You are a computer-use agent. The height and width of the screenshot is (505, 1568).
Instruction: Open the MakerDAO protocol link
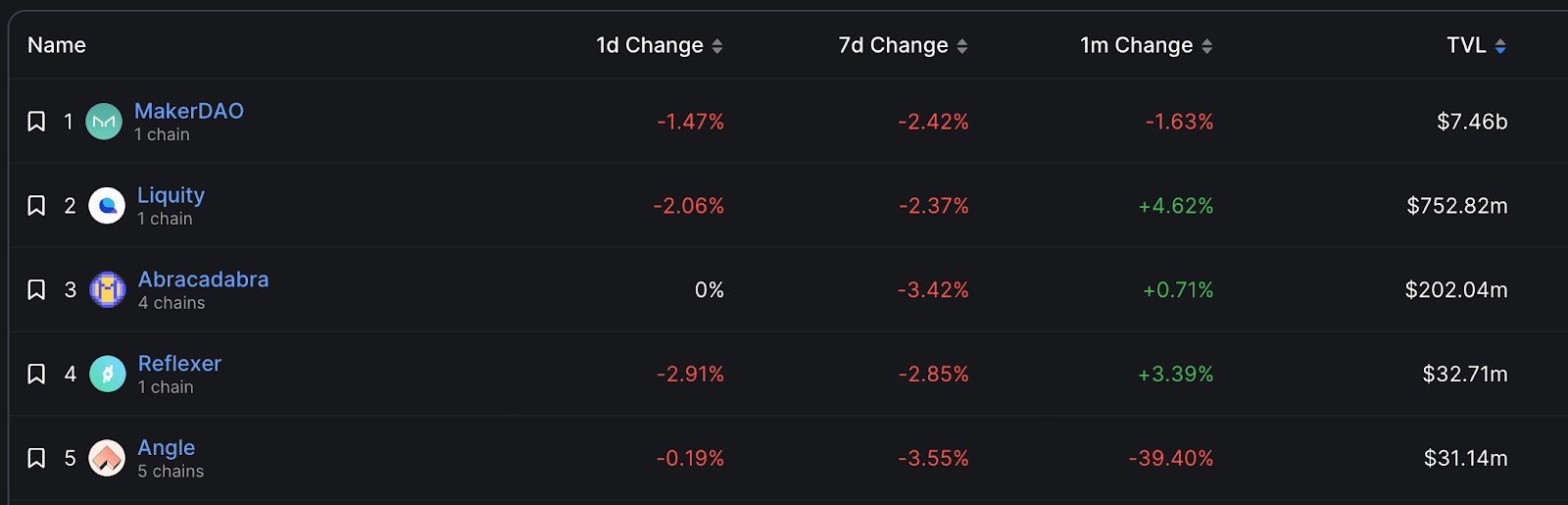(x=189, y=111)
